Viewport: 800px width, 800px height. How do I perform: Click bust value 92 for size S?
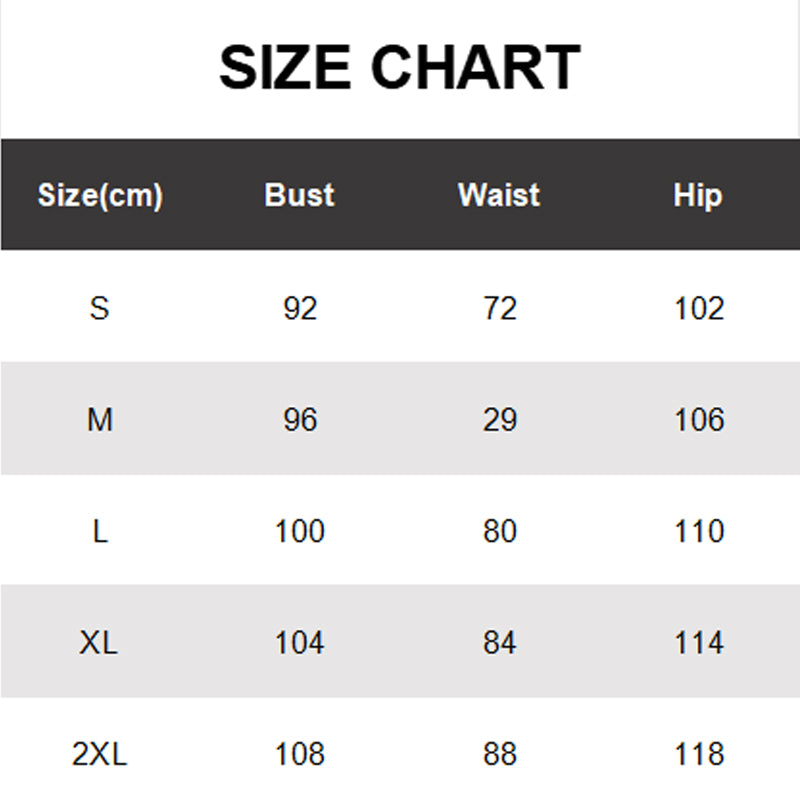(x=299, y=308)
